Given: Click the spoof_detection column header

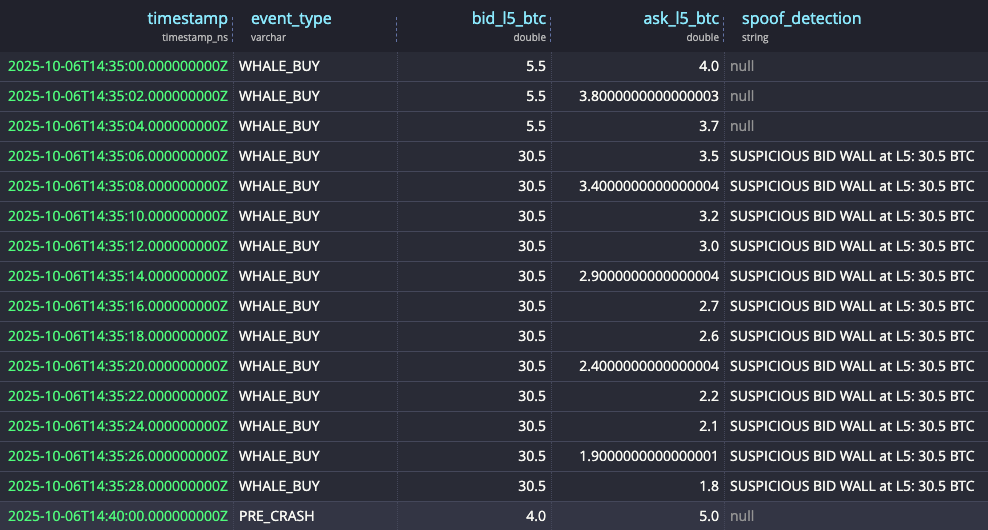Looking at the screenshot, I should coord(801,19).
